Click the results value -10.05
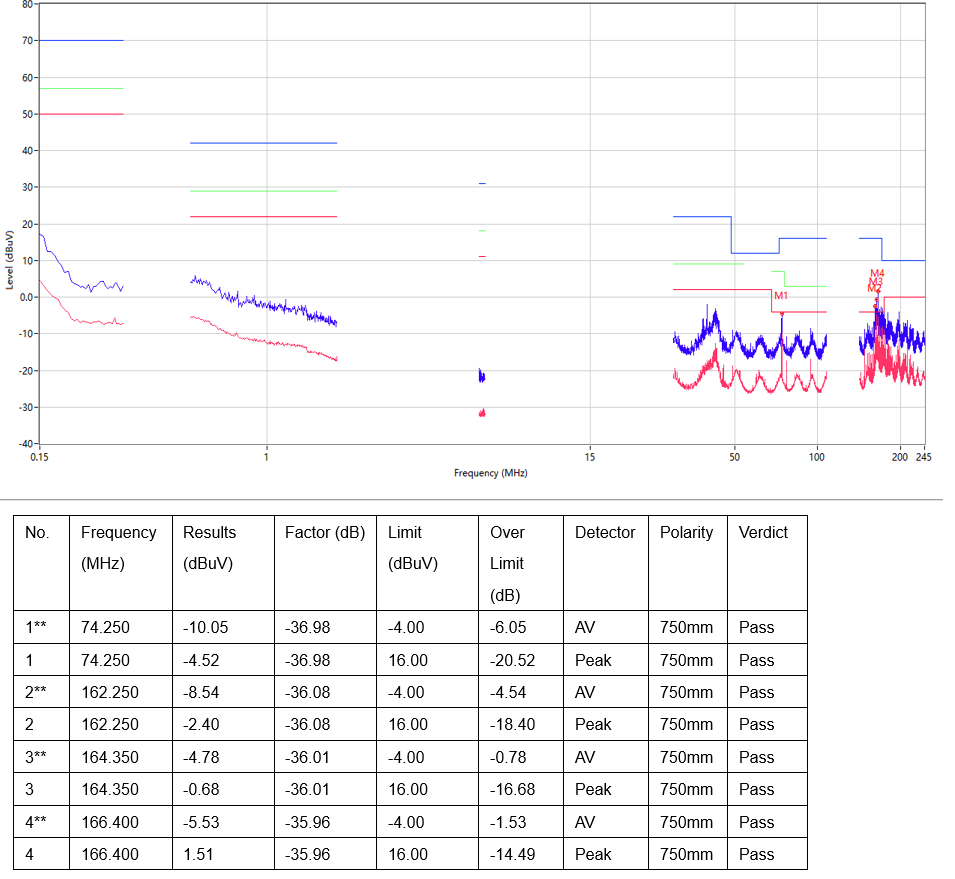The width and height of the screenshot is (955, 879). tap(206, 627)
